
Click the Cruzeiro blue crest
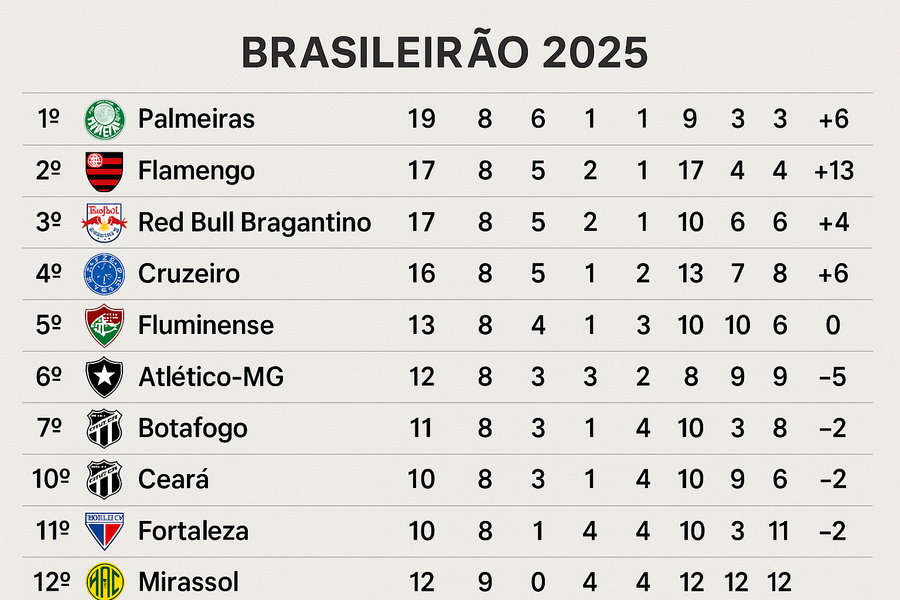click(x=104, y=274)
